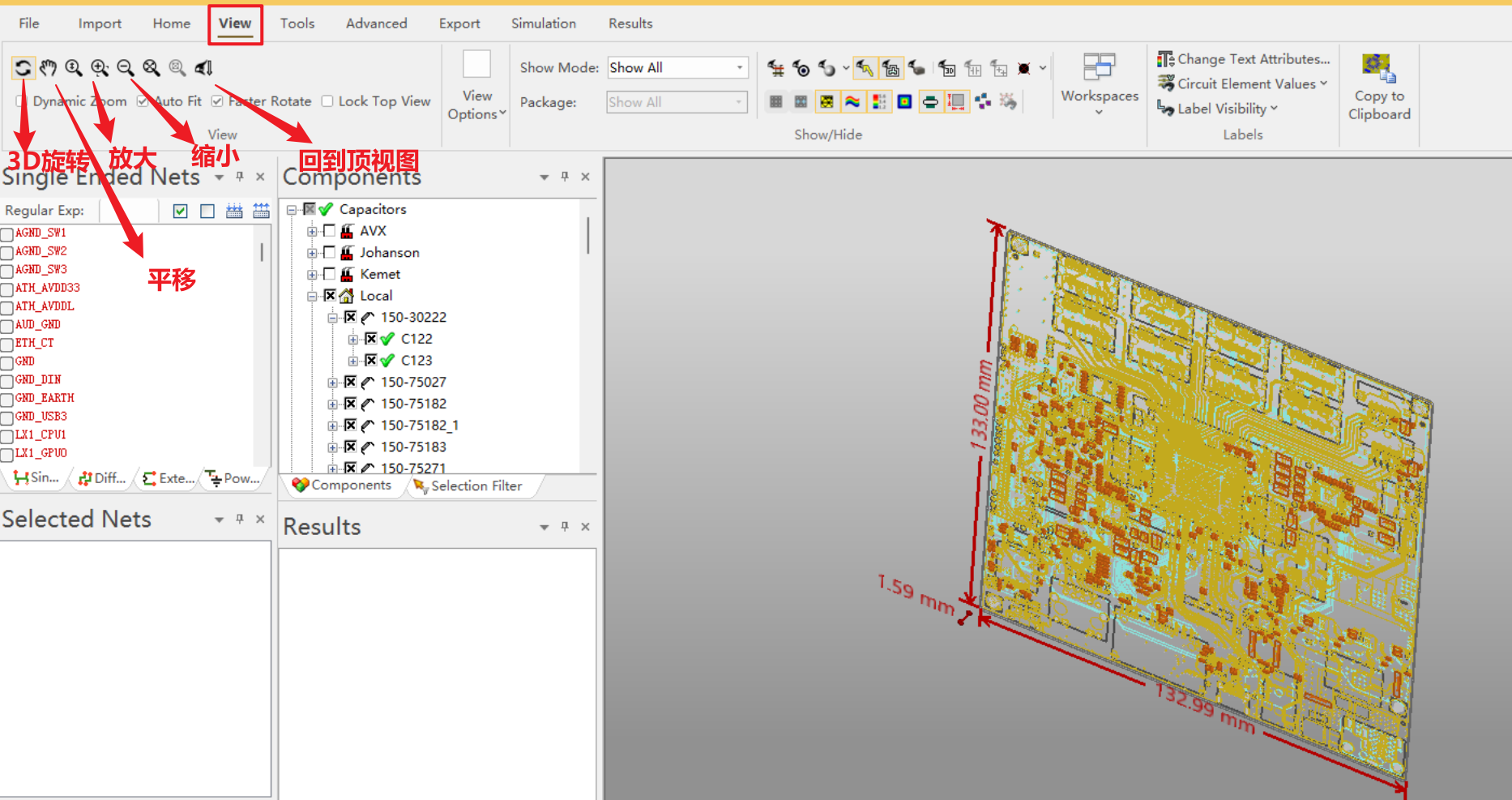Viewport: 1512px width, 800px height.
Task: Tick the AVX capacitor vendor checkbox
Action: point(329,230)
